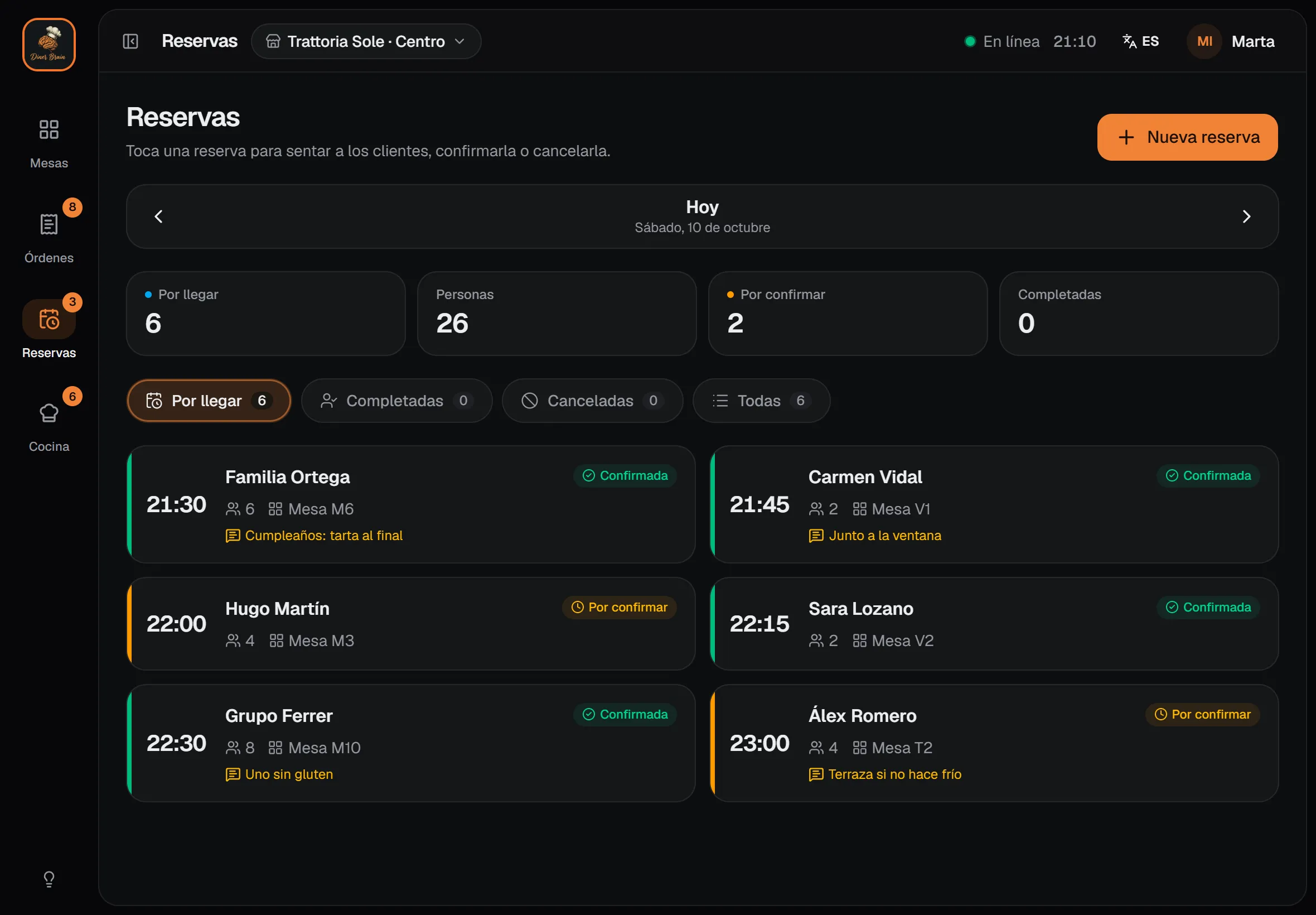Click the note 'Cumpleaños: tarta al final'
1316x915 pixels.
click(x=323, y=536)
